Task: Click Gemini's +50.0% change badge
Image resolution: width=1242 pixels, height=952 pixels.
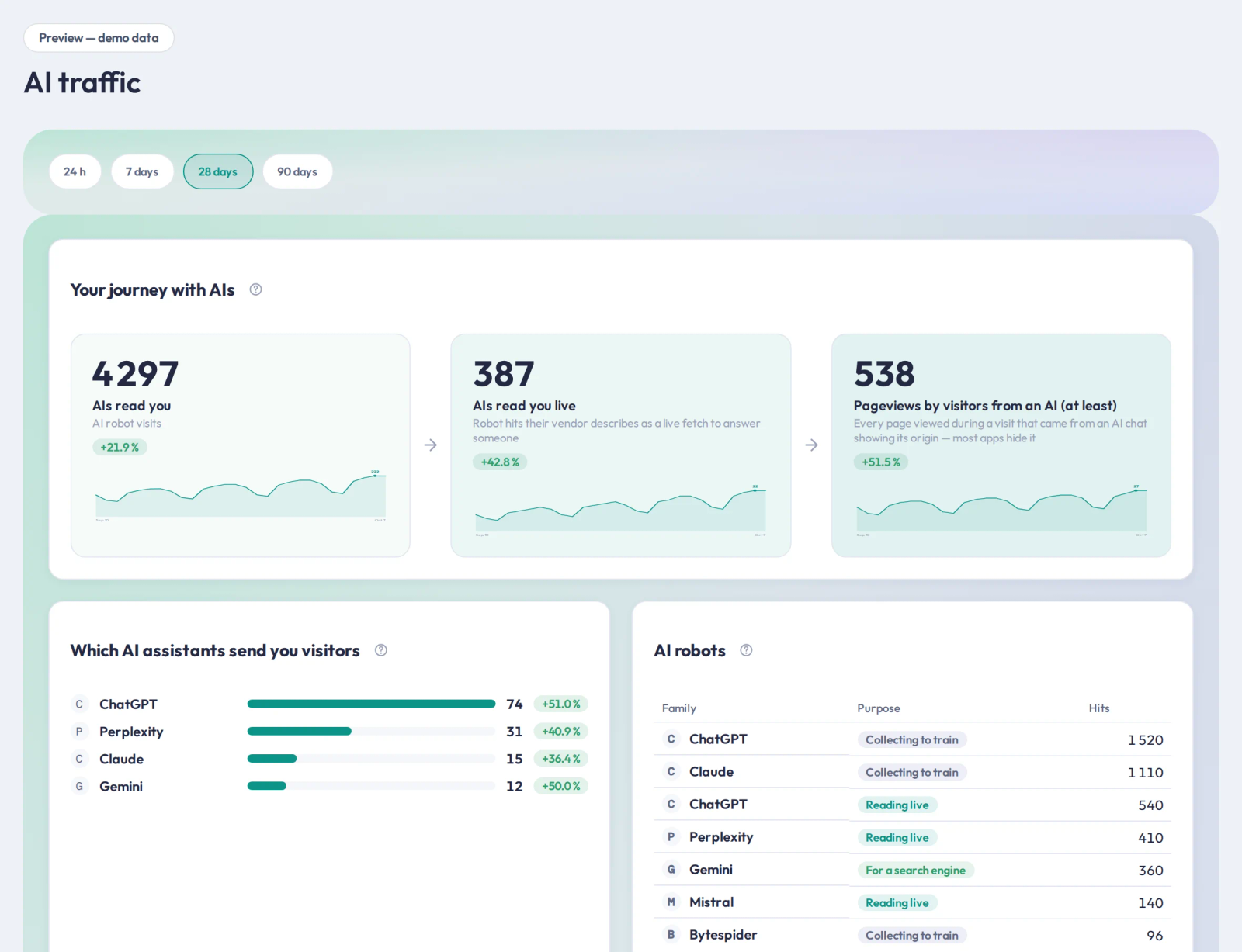Action: pos(561,786)
